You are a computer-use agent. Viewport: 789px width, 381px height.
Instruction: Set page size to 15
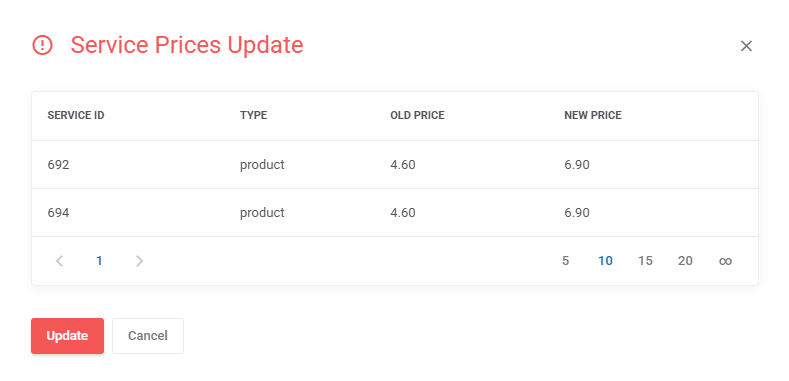pyautogui.click(x=645, y=261)
